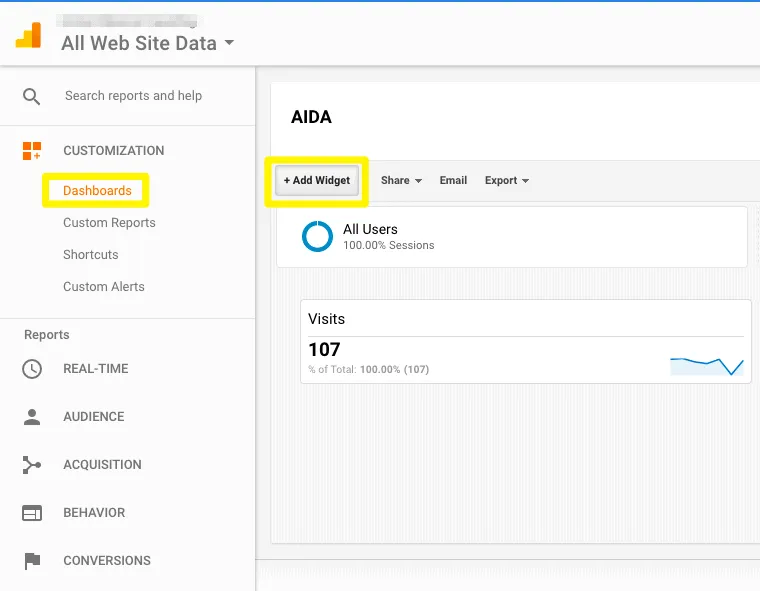Click the Email button

point(453,181)
